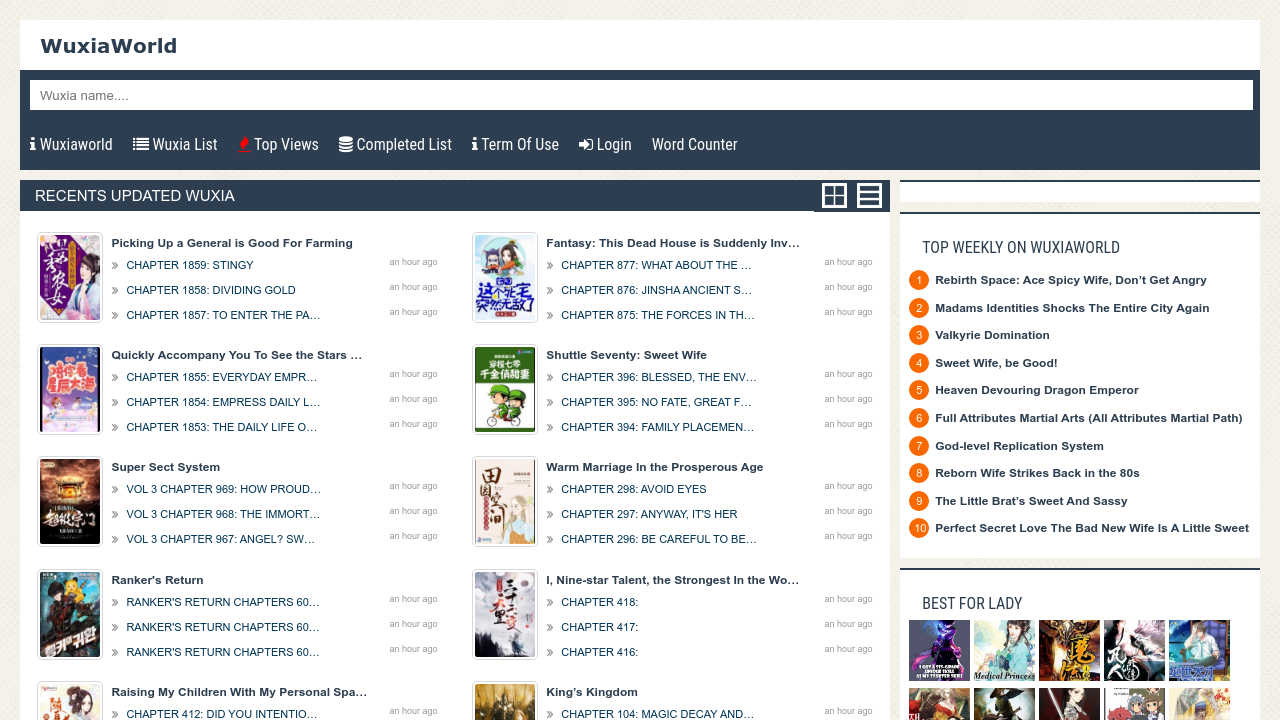This screenshot has width=1280, height=720.
Task: Open King's Kingdom title link
Action: pos(592,692)
